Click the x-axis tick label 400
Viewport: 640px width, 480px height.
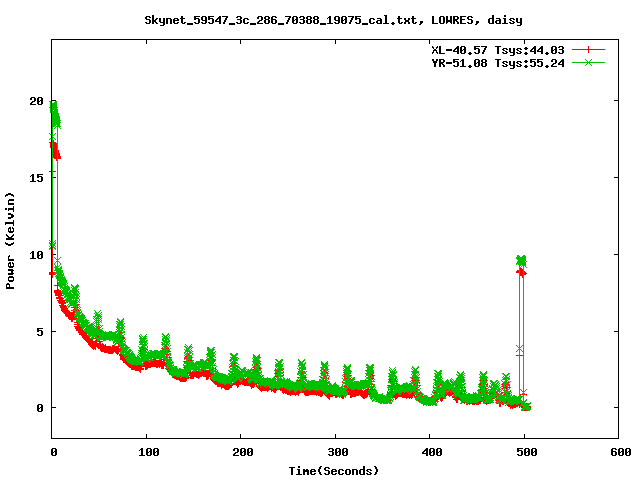pyautogui.click(x=432, y=452)
